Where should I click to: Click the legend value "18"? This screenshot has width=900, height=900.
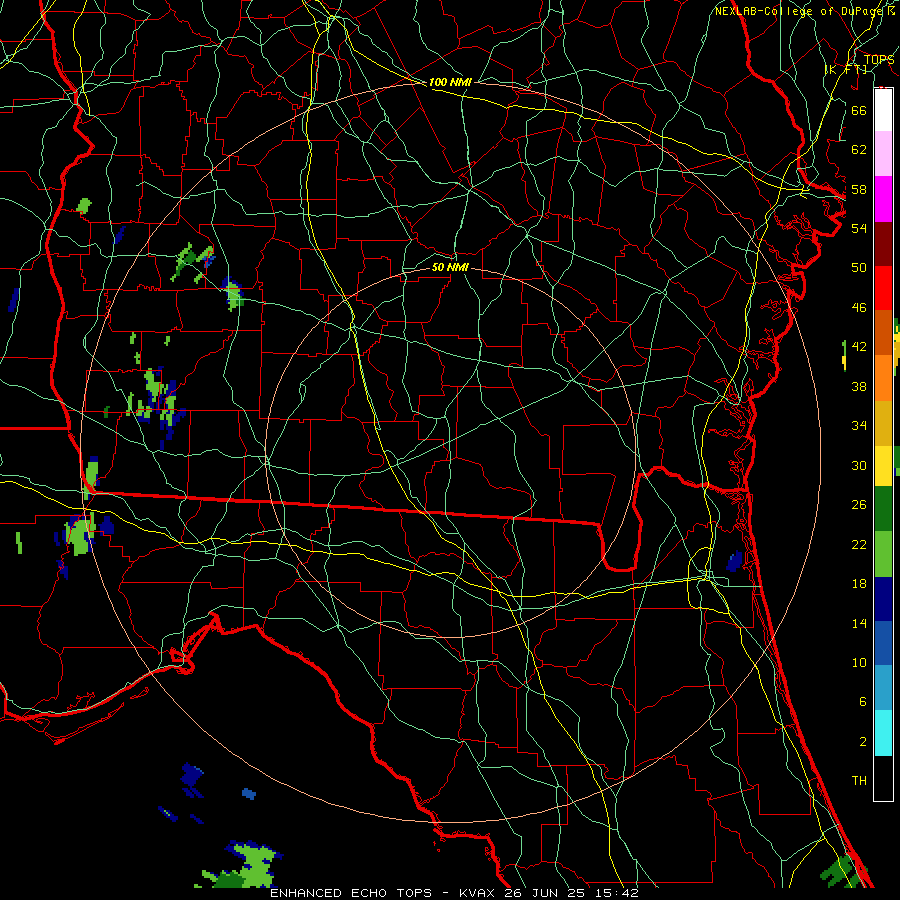pyautogui.click(x=859, y=584)
